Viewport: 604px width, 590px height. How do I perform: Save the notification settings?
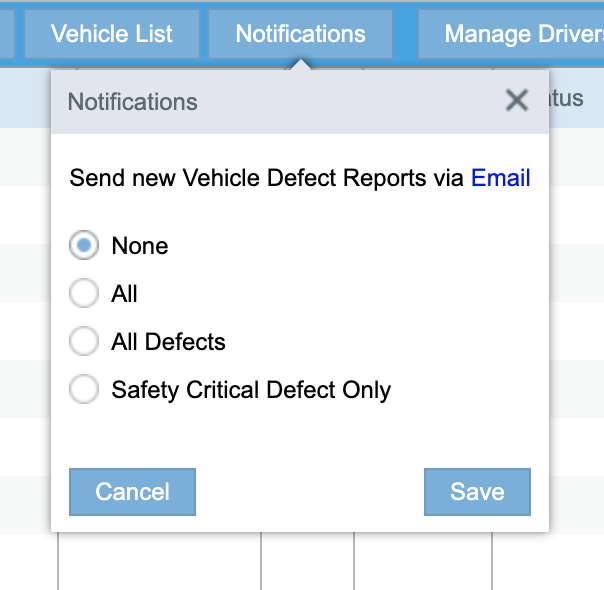[477, 492]
